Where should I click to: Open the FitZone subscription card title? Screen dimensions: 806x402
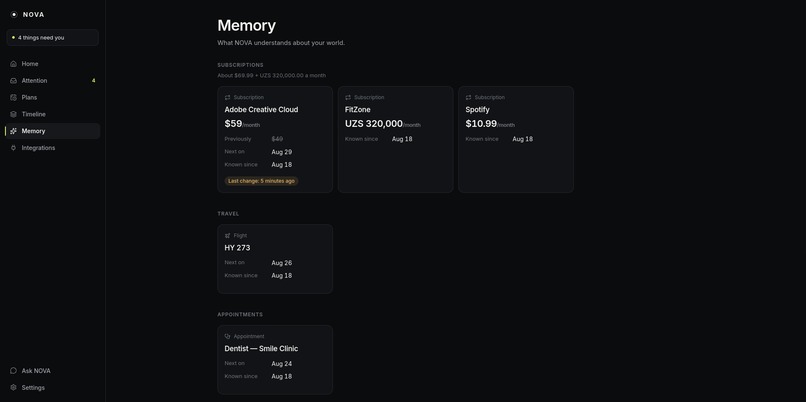tap(357, 109)
